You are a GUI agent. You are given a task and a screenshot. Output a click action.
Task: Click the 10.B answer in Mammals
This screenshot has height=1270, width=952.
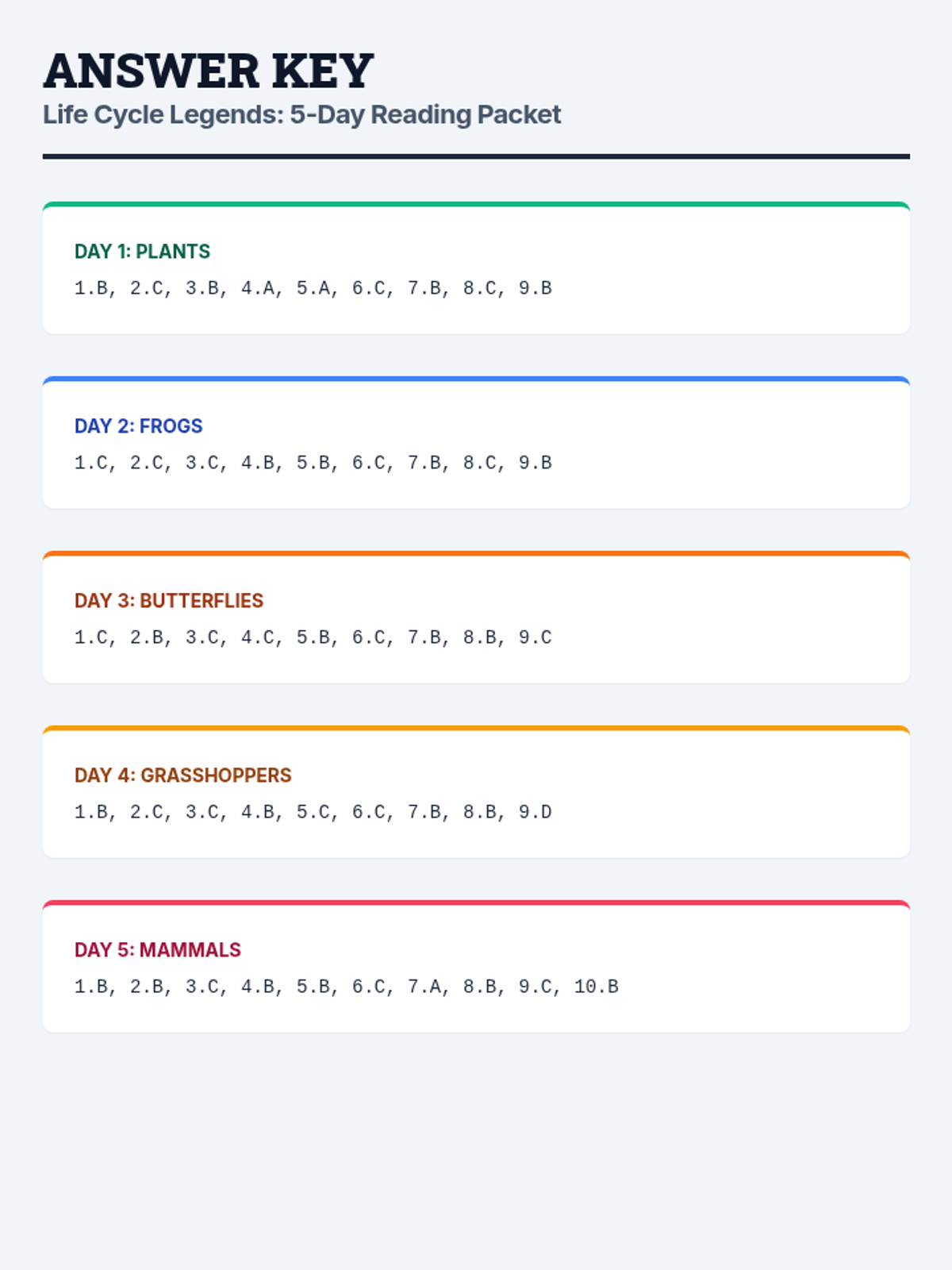coord(597,987)
